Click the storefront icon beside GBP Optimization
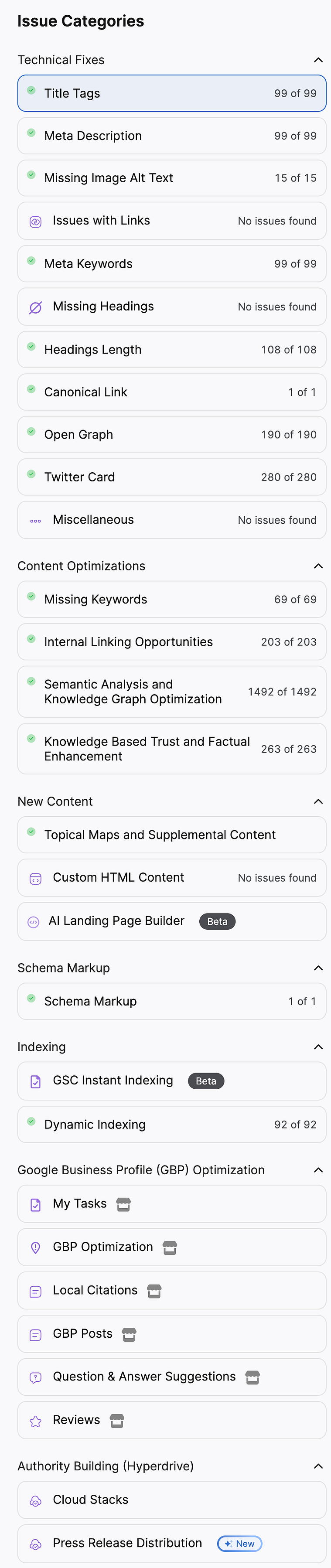 point(170,1248)
